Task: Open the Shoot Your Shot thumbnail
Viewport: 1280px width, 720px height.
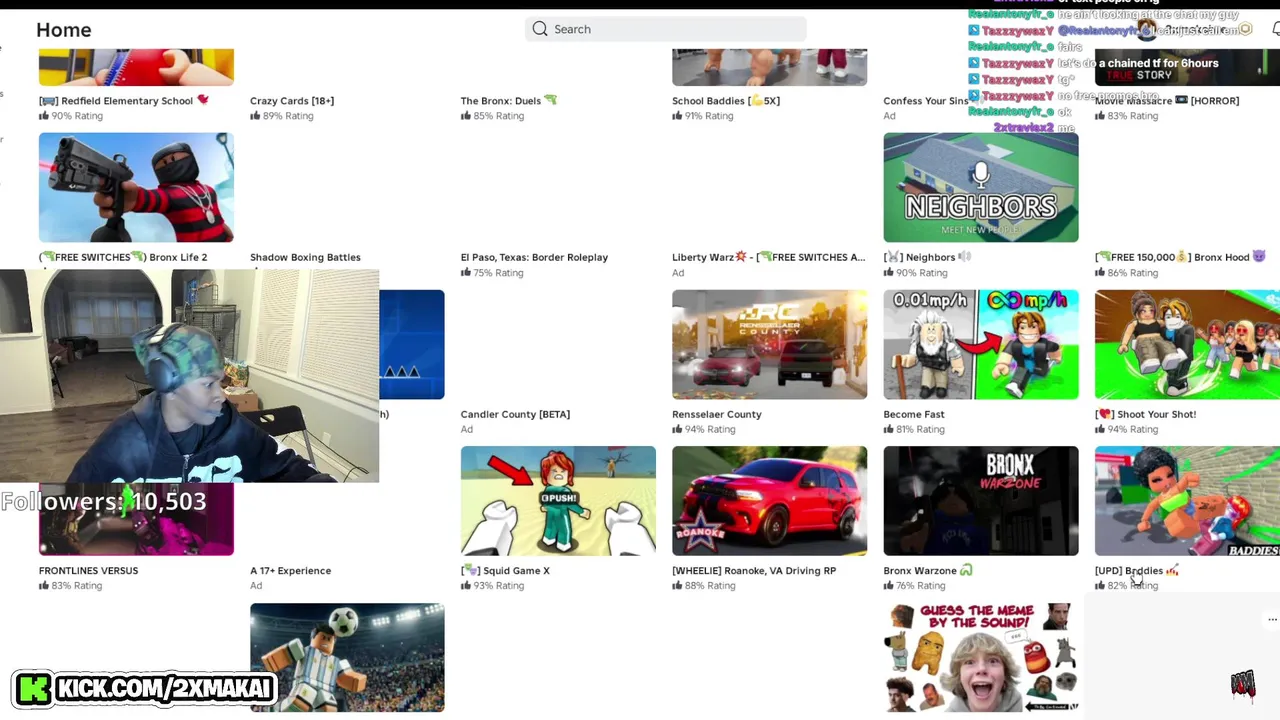Action: [1187, 344]
